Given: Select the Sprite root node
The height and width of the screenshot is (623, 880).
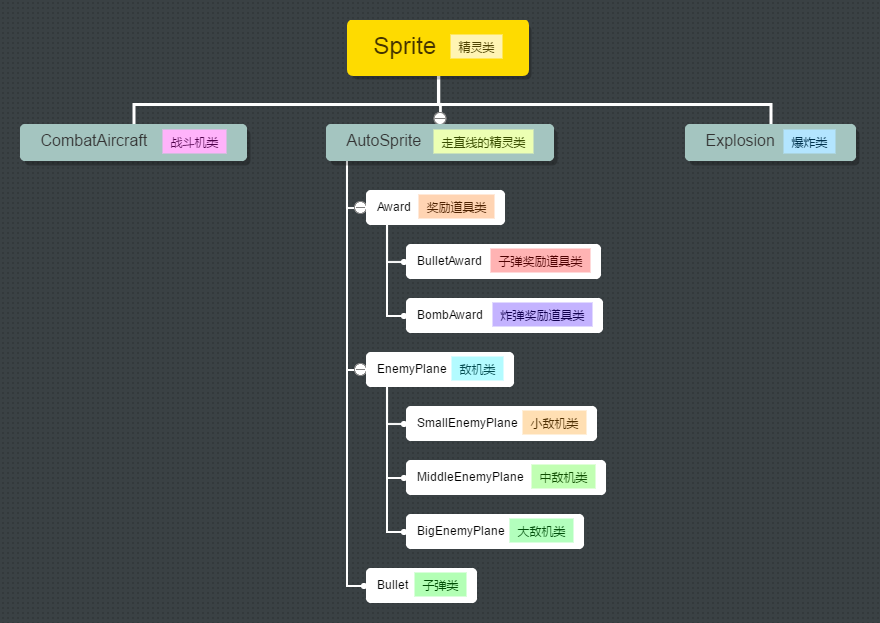Looking at the screenshot, I should coord(405,47).
